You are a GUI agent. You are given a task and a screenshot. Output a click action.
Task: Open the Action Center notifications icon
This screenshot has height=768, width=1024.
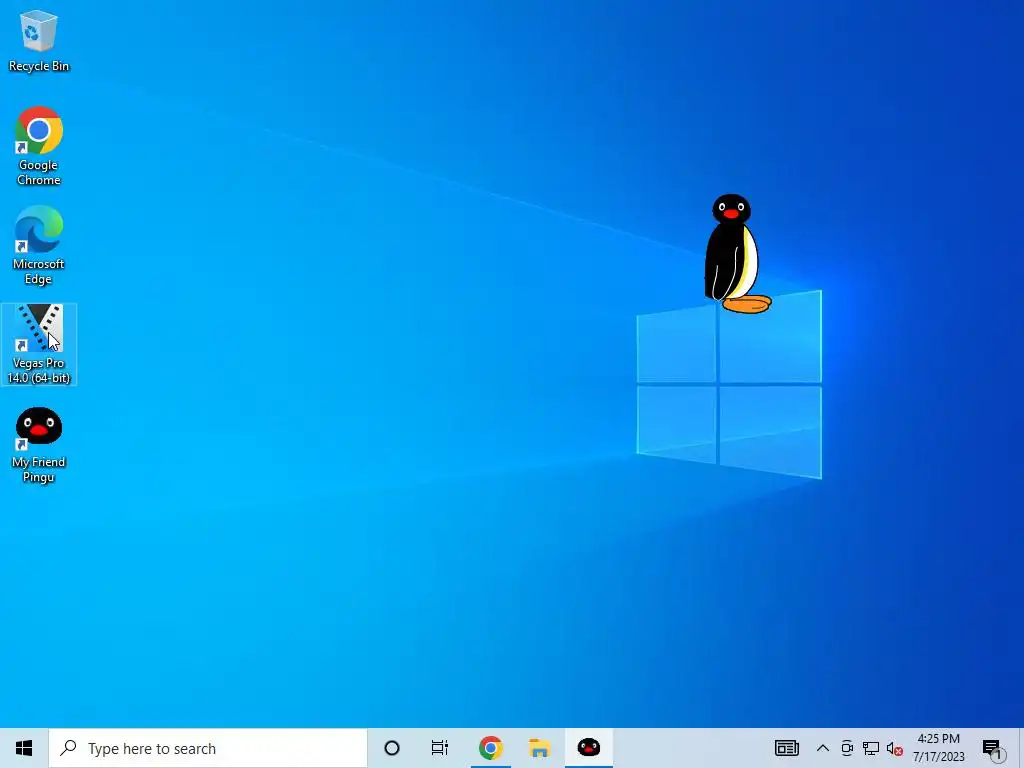(993, 749)
